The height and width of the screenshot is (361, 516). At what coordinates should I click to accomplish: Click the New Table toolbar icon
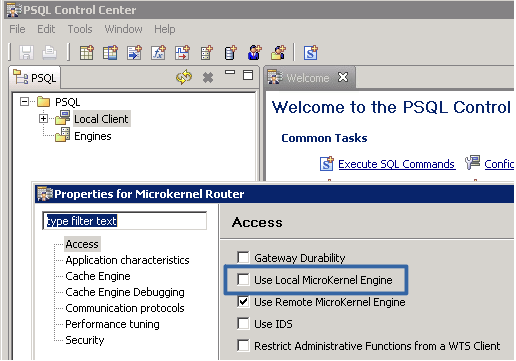[87, 53]
